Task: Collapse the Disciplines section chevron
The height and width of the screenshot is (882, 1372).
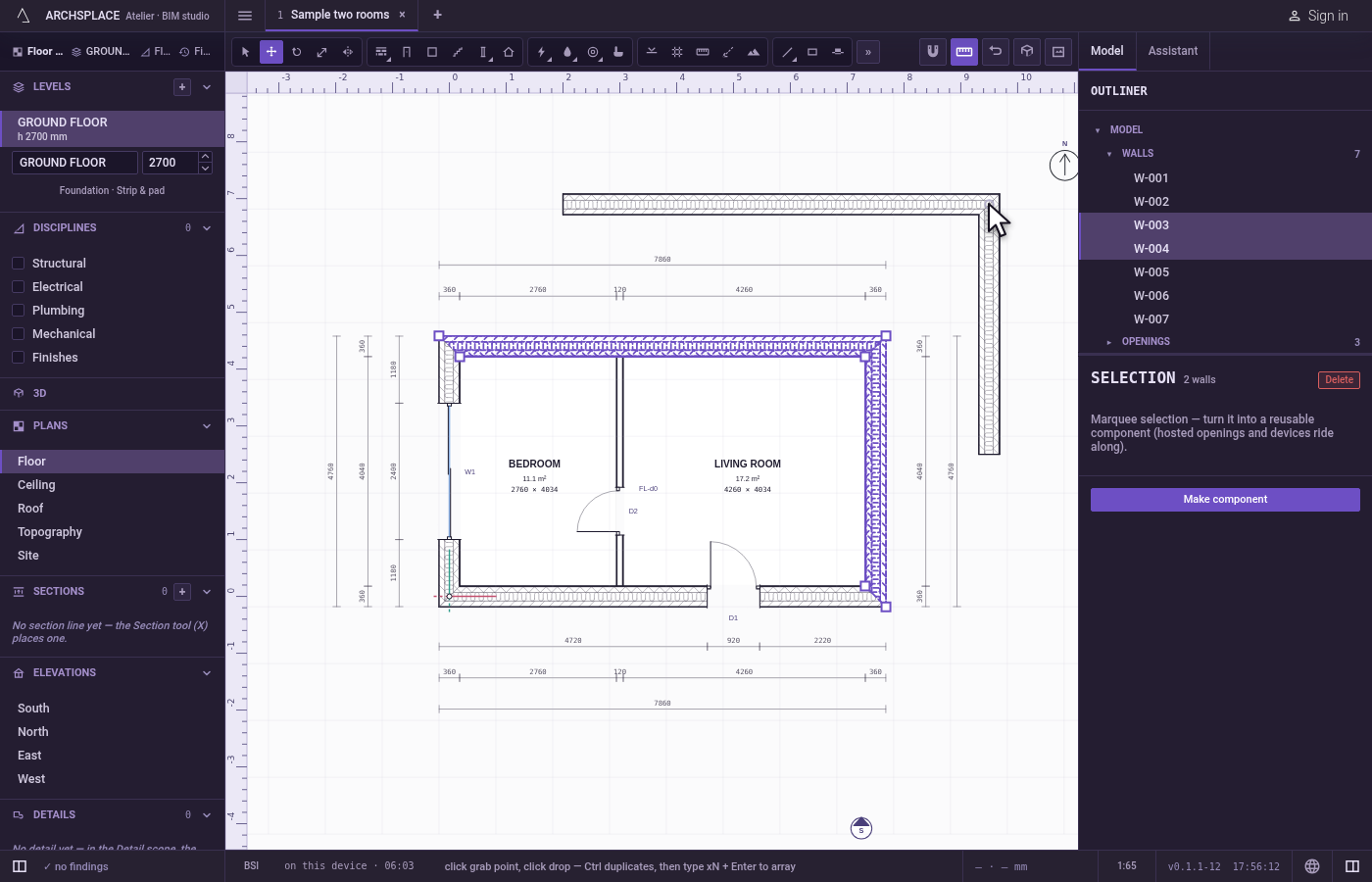Action: pyautogui.click(x=207, y=228)
